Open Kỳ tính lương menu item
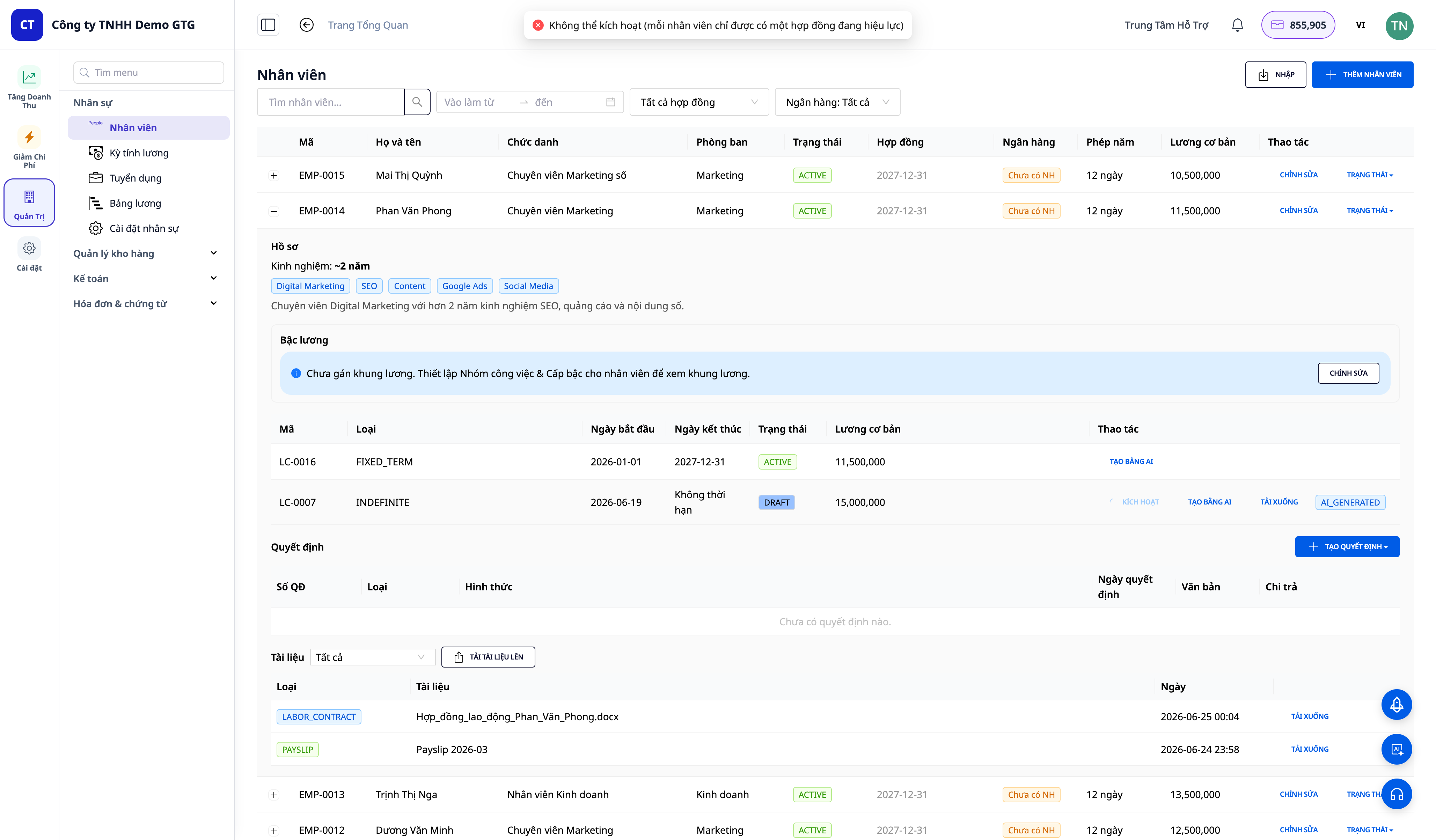 [x=139, y=153]
